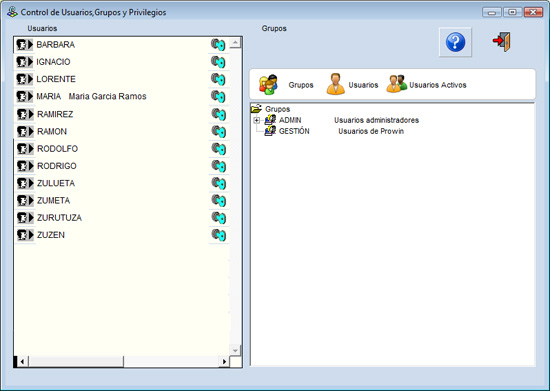The image size is (550, 391).
Task: Click the user icon beside ZUZEN
Action: click(x=25, y=235)
